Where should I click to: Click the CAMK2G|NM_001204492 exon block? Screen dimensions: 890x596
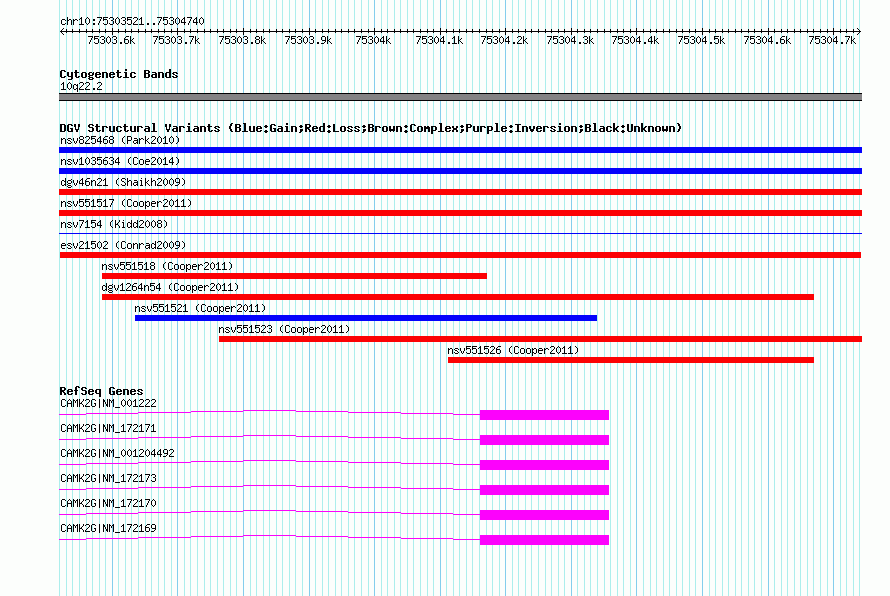544,465
